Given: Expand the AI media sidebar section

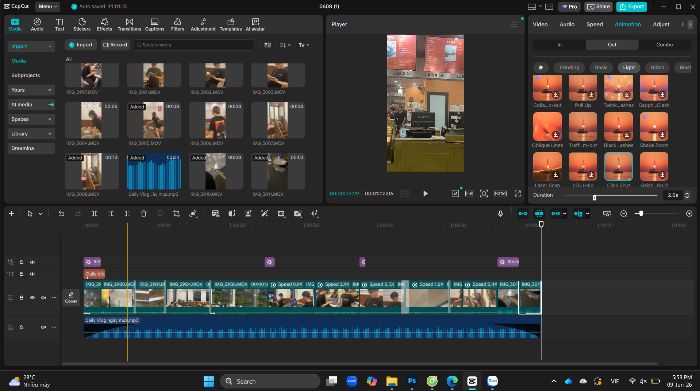Looking at the screenshot, I should 31,104.
